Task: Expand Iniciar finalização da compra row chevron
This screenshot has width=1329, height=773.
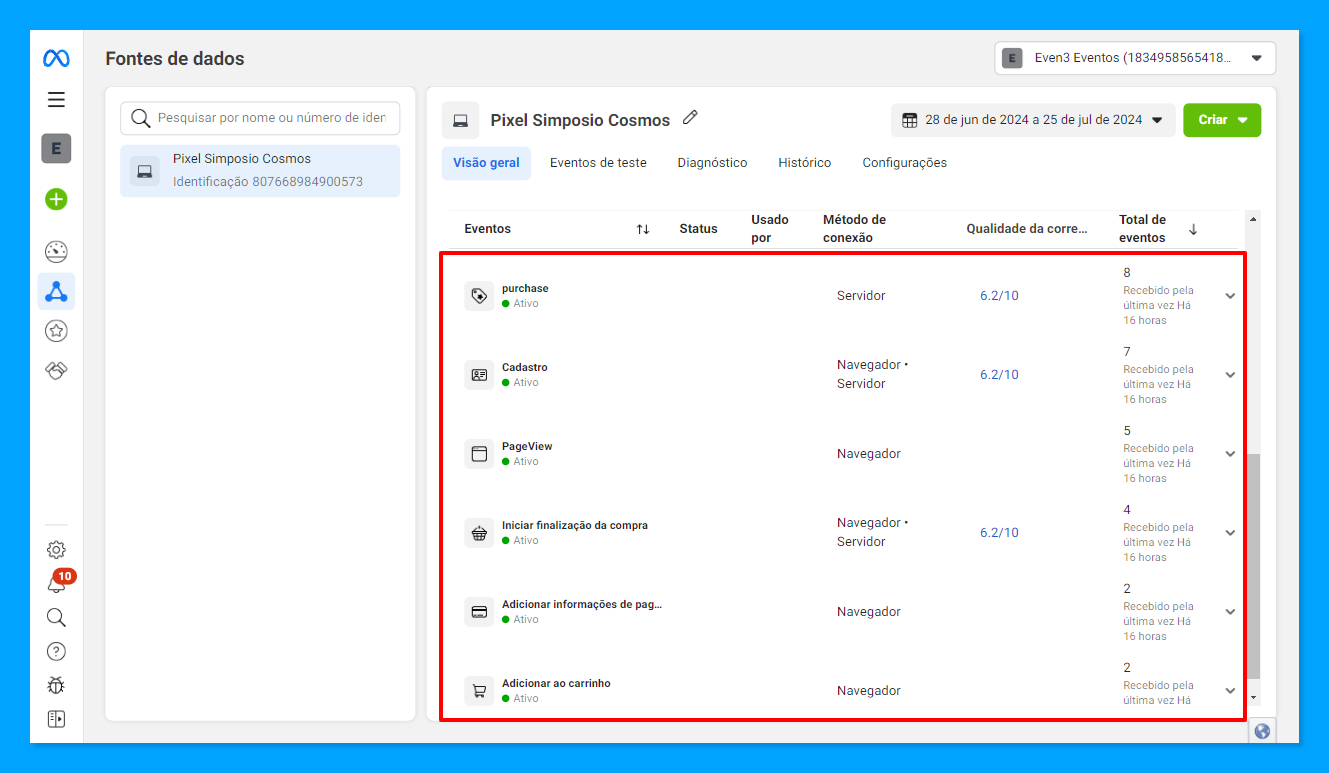Action: pyautogui.click(x=1230, y=533)
